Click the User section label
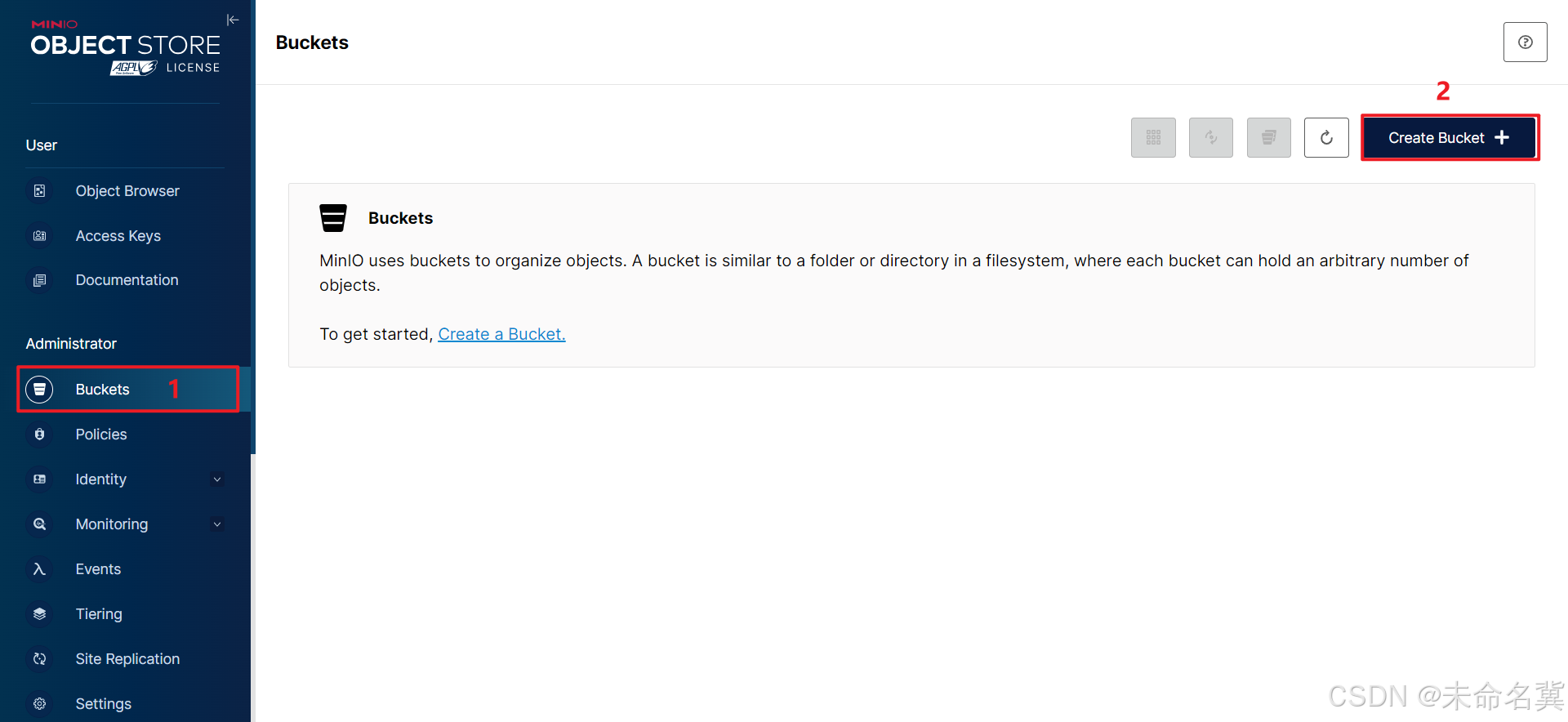 point(42,145)
